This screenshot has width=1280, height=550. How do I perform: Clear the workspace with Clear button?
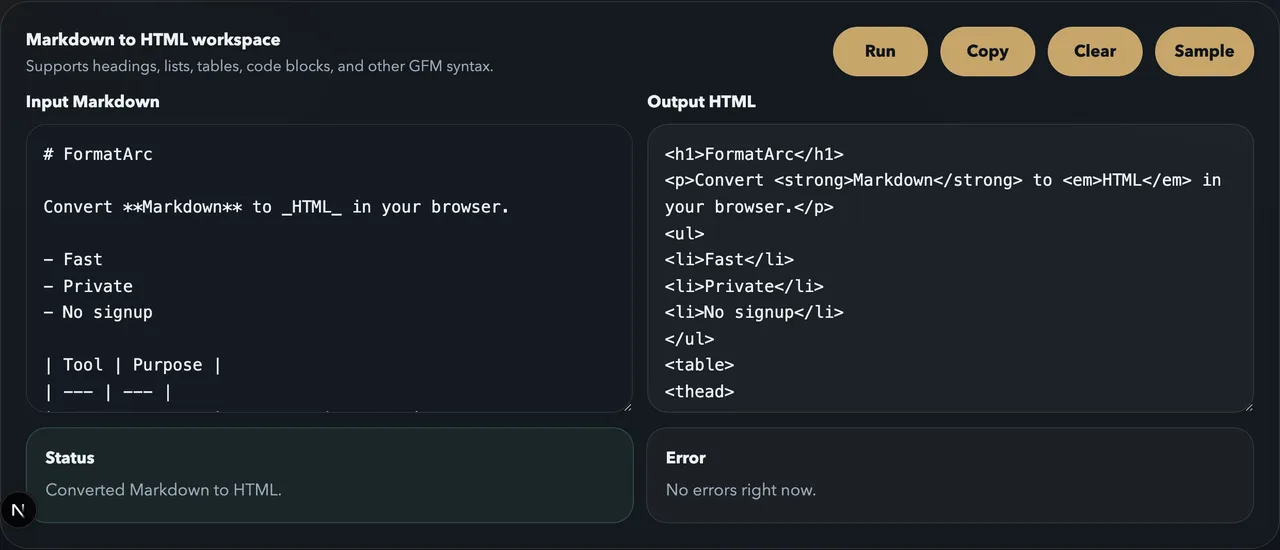pyautogui.click(x=1095, y=51)
